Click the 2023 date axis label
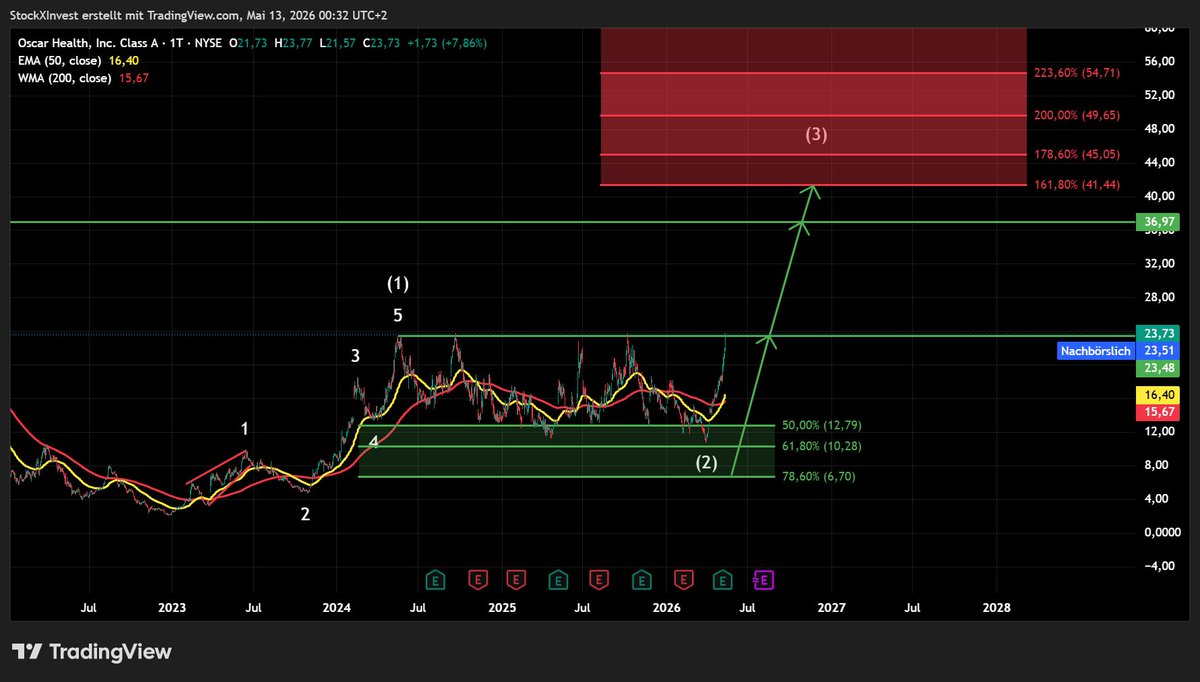 pos(172,607)
